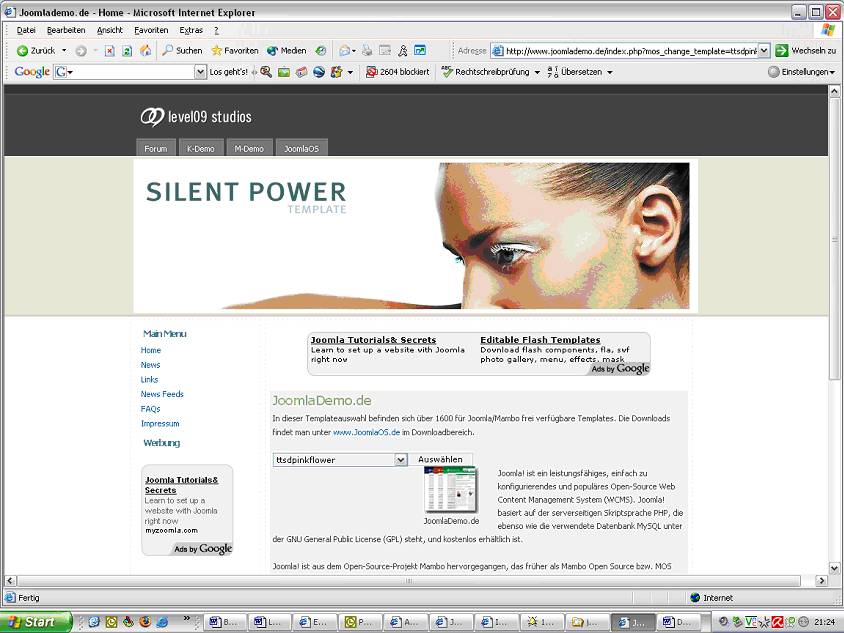
Task: Open the Medien panel
Action: 286,51
